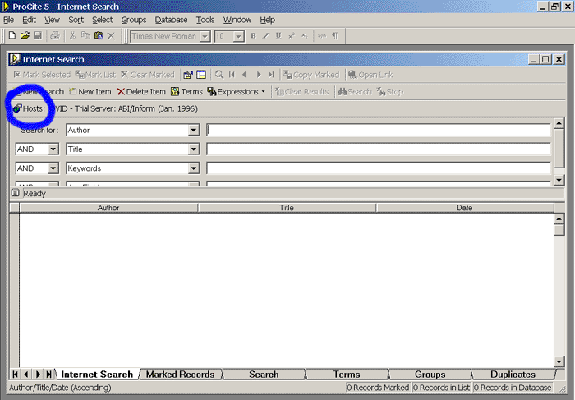Viewport: 575px width, 400px height.
Task: Open the View menu
Action: [52, 20]
